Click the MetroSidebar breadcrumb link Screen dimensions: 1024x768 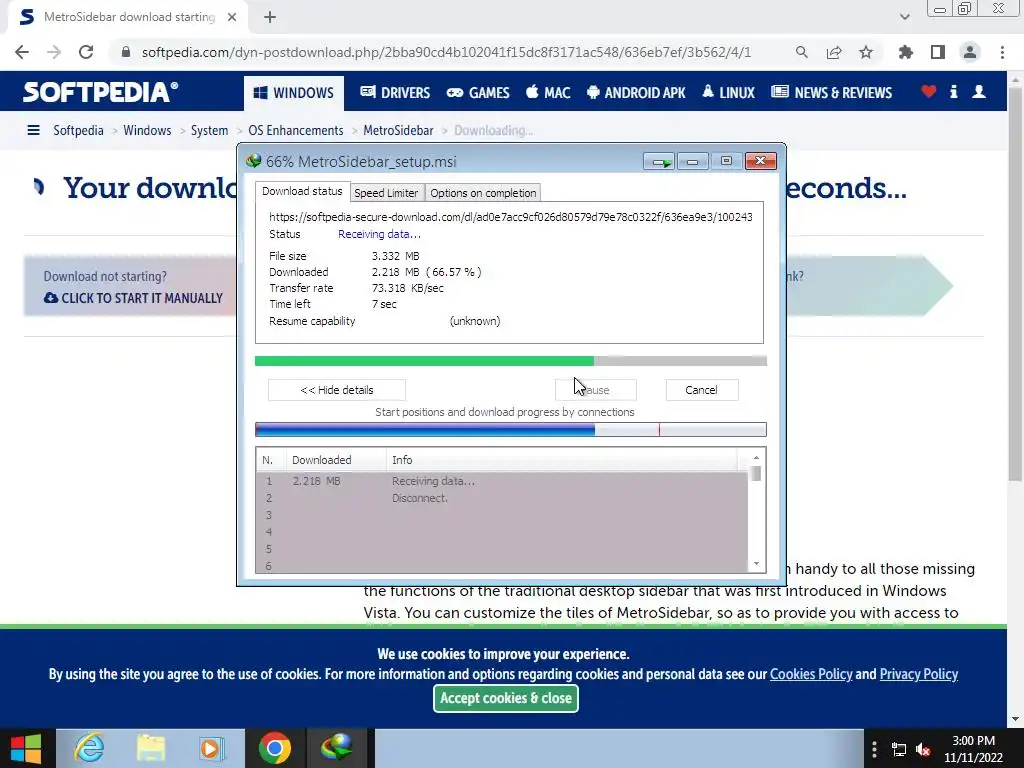(x=398, y=130)
